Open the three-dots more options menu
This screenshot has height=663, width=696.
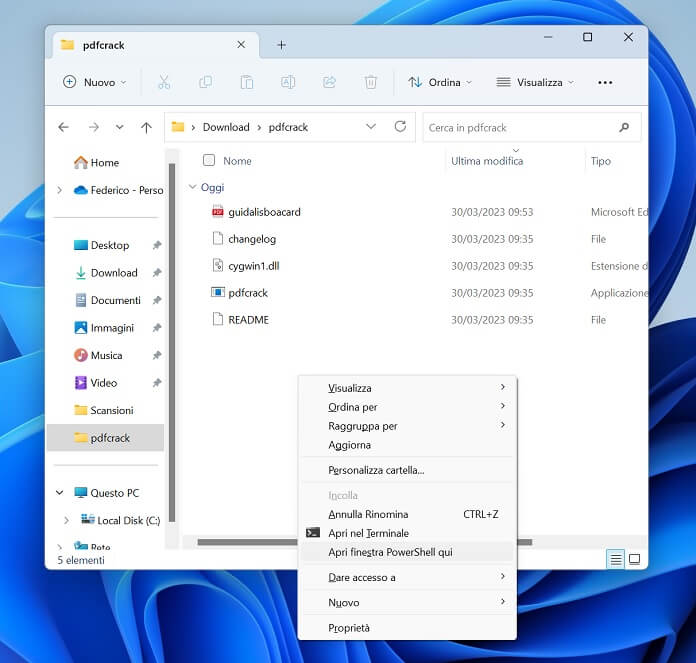(605, 83)
